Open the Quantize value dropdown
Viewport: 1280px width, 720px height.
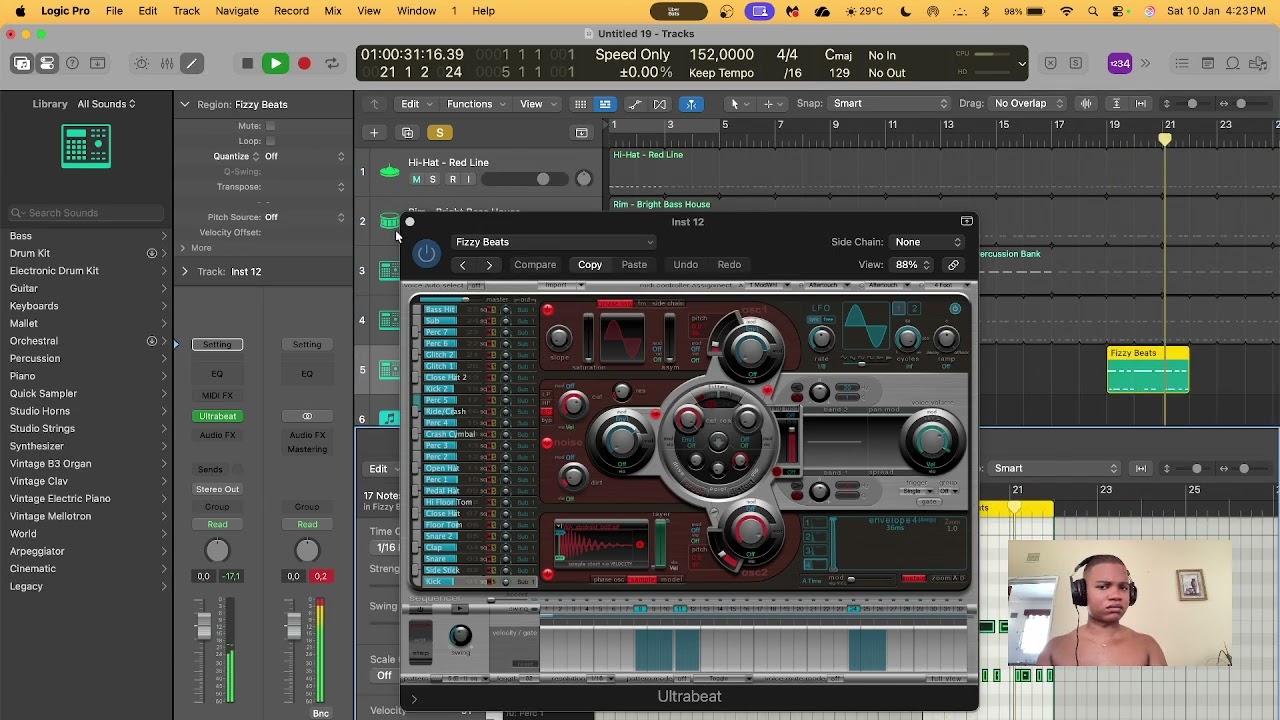(x=304, y=156)
